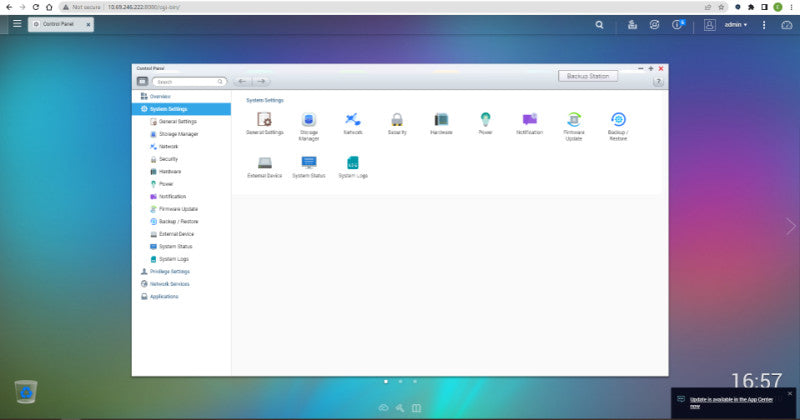Click the feedback book icon at bottom
Image resolution: width=800 pixels, height=420 pixels.
pyautogui.click(x=416, y=408)
